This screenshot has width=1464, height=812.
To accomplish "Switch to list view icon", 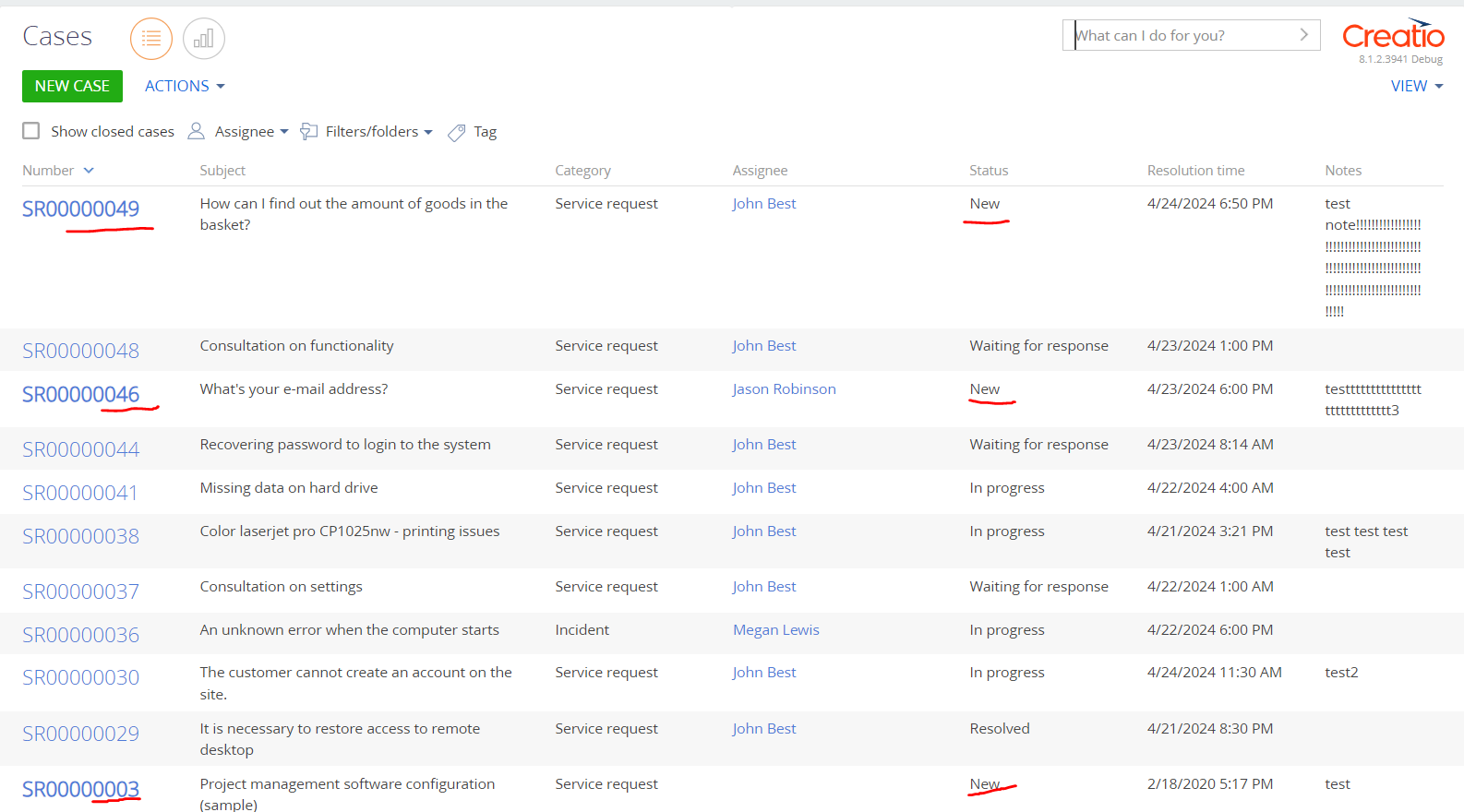I will [x=151, y=39].
